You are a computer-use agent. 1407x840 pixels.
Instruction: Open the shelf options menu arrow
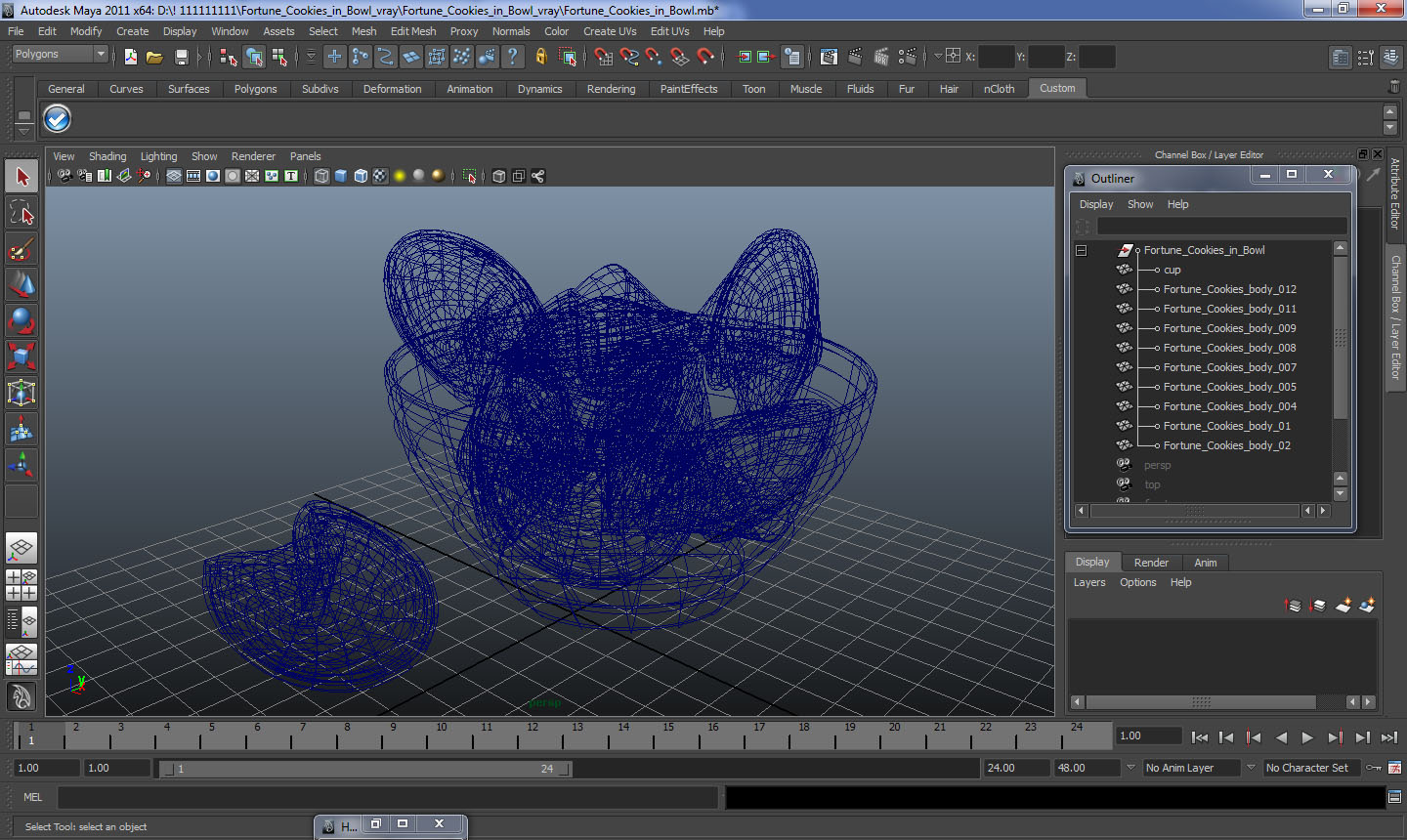(x=24, y=130)
